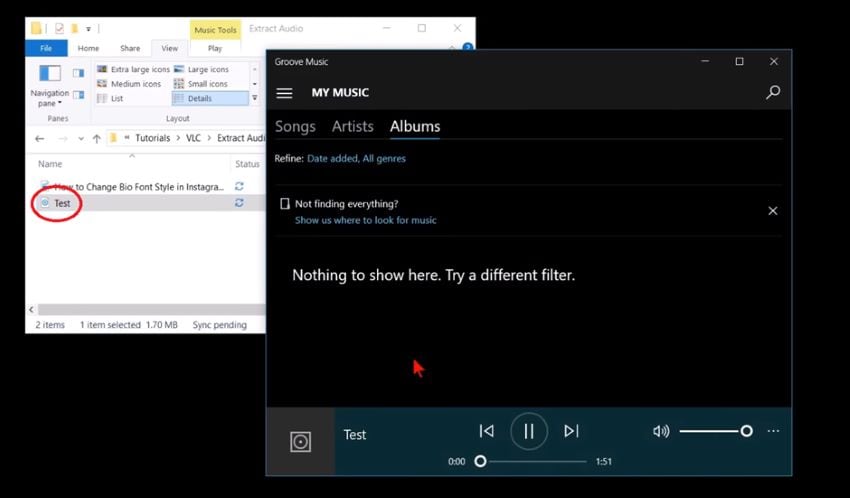Click sync status icon of Test file
Image resolution: width=850 pixels, height=498 pixels.
pyautogui.click(x=239, y=203)
